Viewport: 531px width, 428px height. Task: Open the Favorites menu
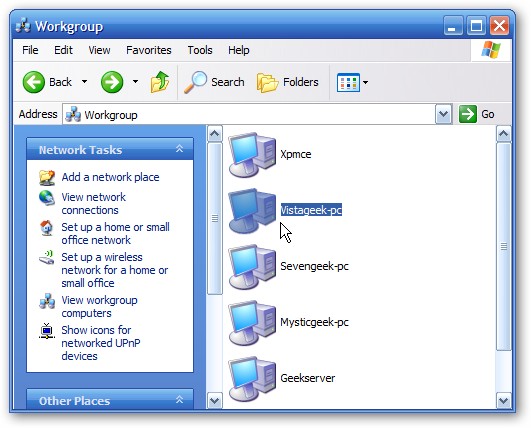click(x=149, y=50)
